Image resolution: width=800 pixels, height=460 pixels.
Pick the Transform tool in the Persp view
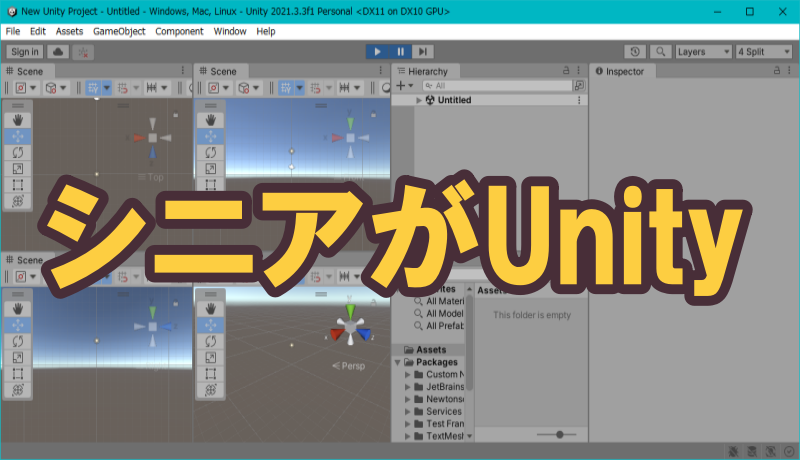tap(211, 390)
